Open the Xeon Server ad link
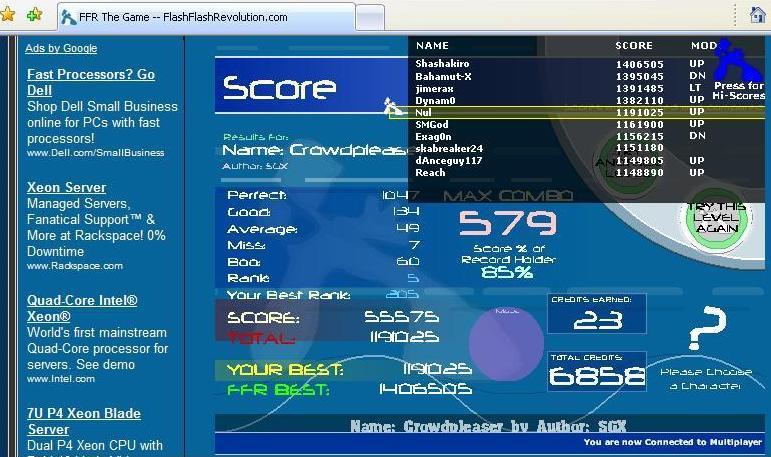 (x=66, y=187)
